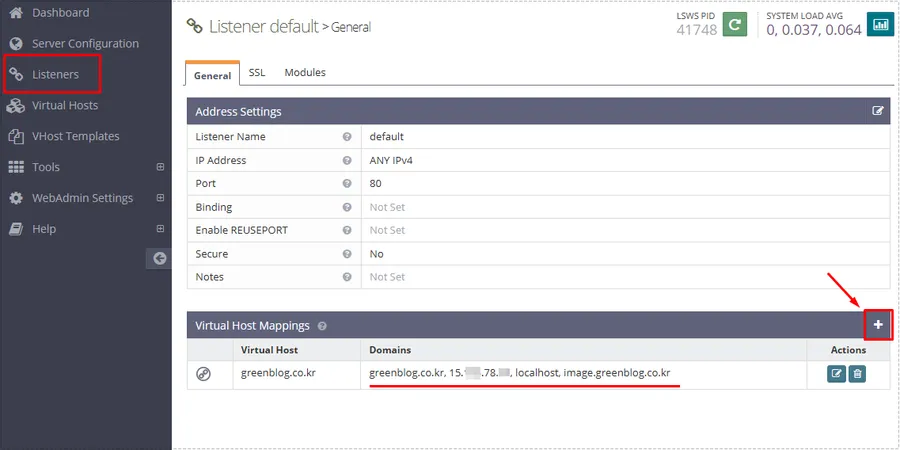The image size is (900, 450).
Task: Expand the Help menu
Action: [x=160, y=229]
